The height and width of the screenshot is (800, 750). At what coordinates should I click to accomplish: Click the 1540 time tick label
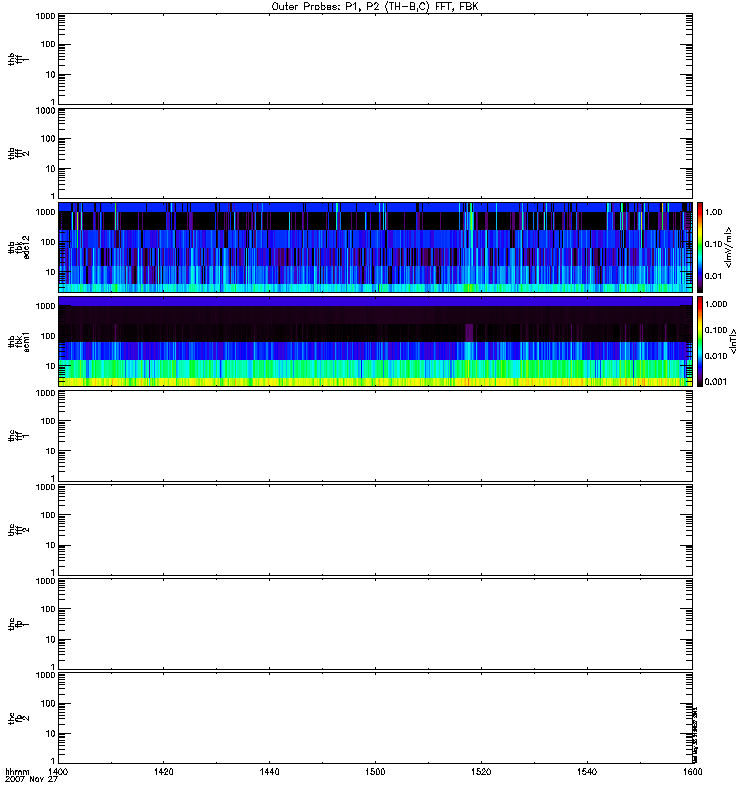point(586,772)
